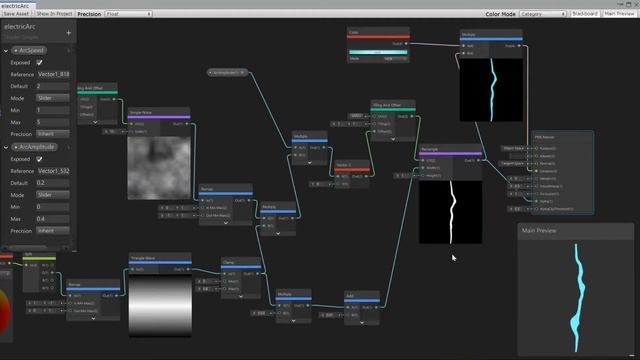Image resolution: width=640 pixels, height=360 pixels.
Task: Click the ArcAmplitude Reference field Vector1_532
Action: [53, 171]
